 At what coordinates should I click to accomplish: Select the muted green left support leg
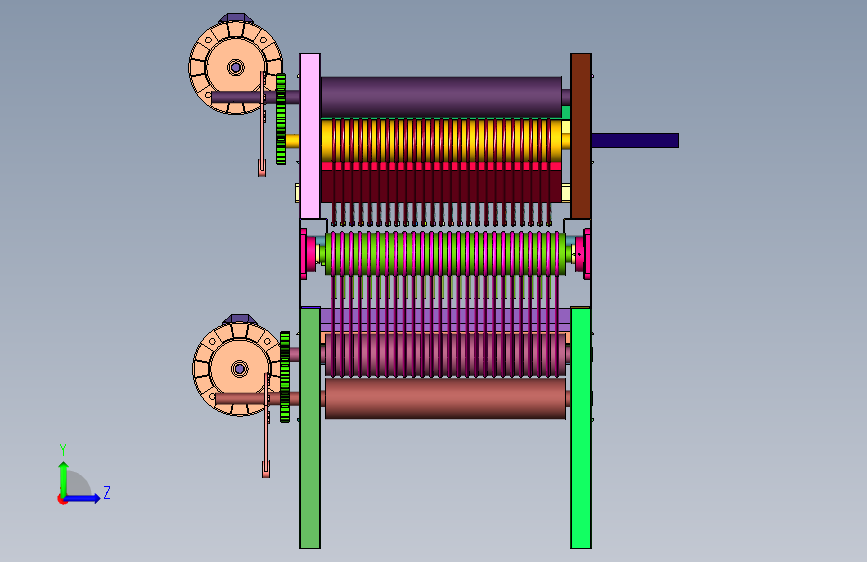310,428
